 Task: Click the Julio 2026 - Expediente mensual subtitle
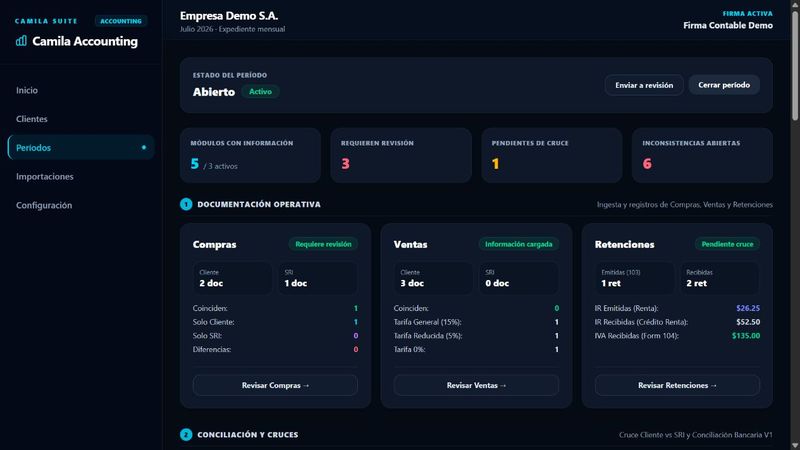click(x=232, y=29)
